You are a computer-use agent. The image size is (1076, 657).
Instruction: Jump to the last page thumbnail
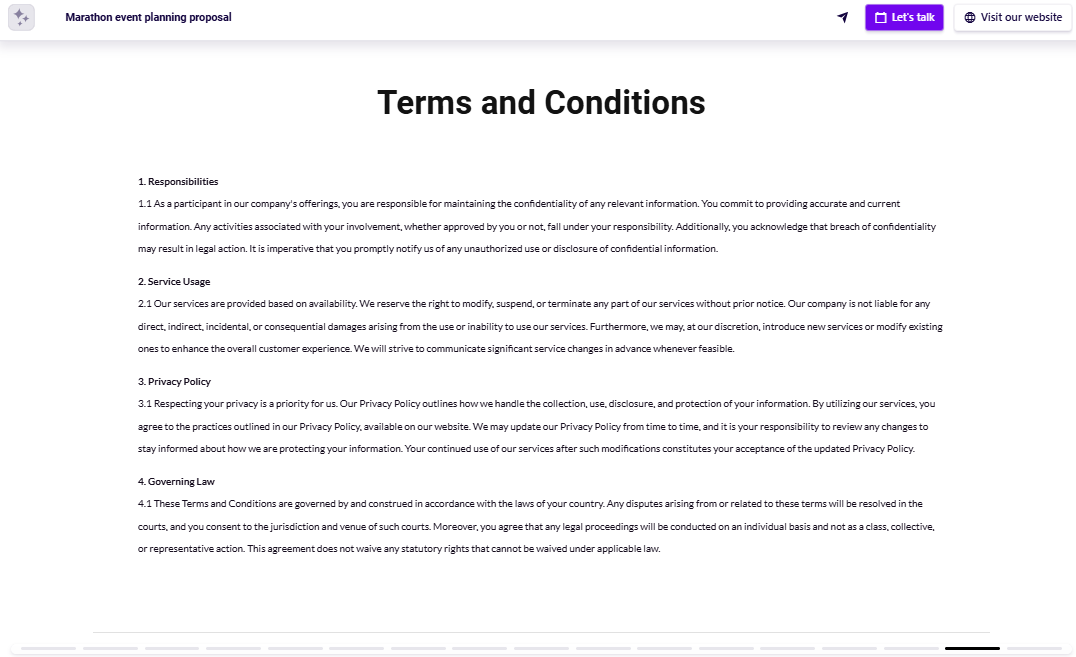tap(1032, 648)
